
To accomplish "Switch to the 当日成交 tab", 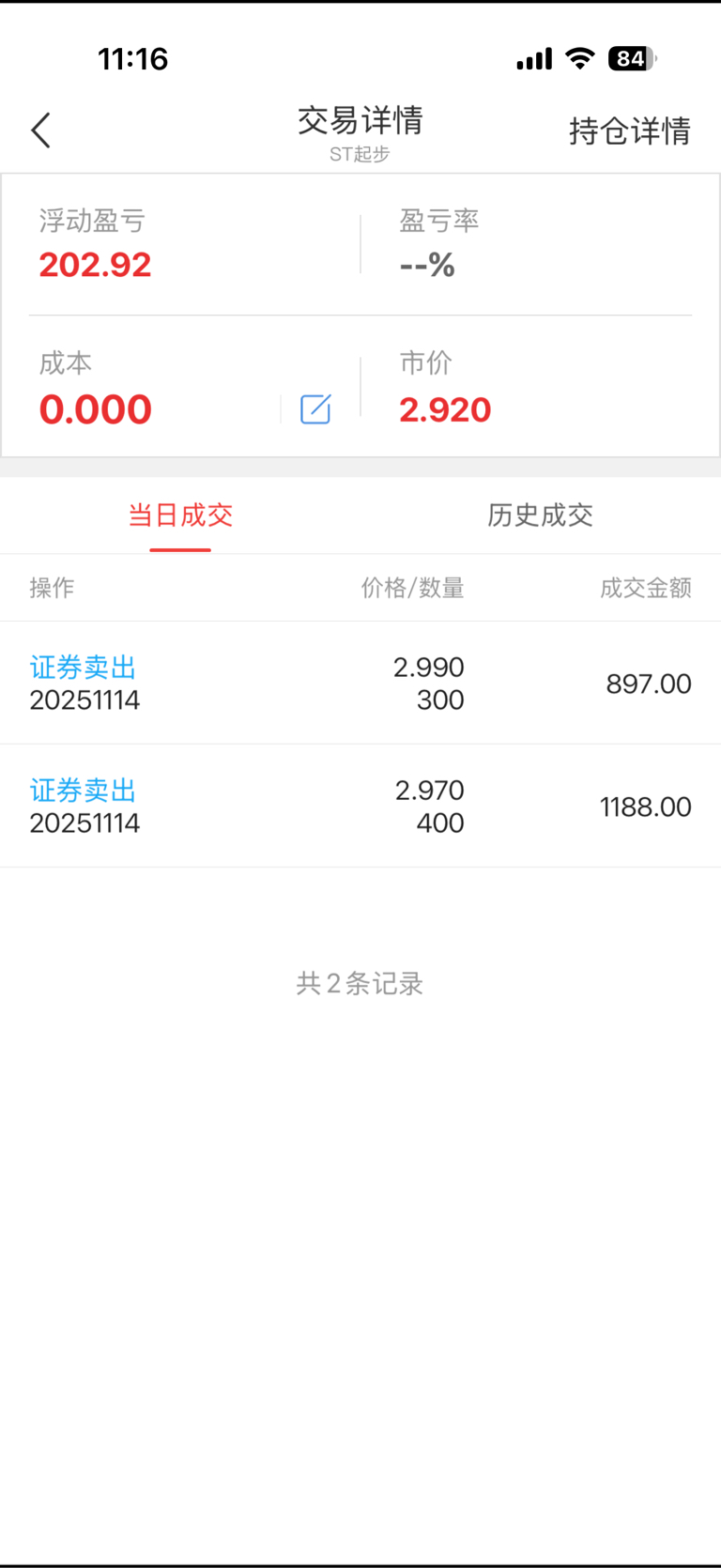I will [x=180, y=515].
